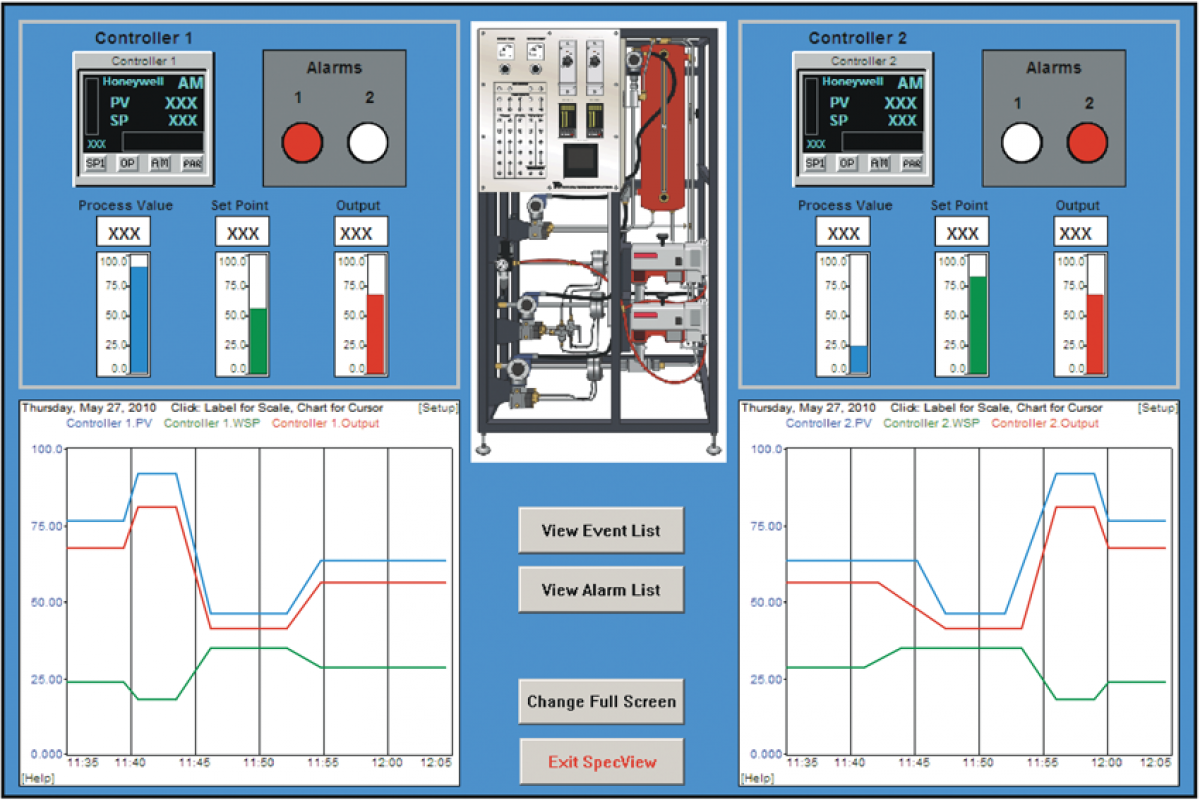Toggle A/M button on Controller 2 faceplate
This screenshot has height=800, width=1200.
pyautogui.click(x=879, y=163)
